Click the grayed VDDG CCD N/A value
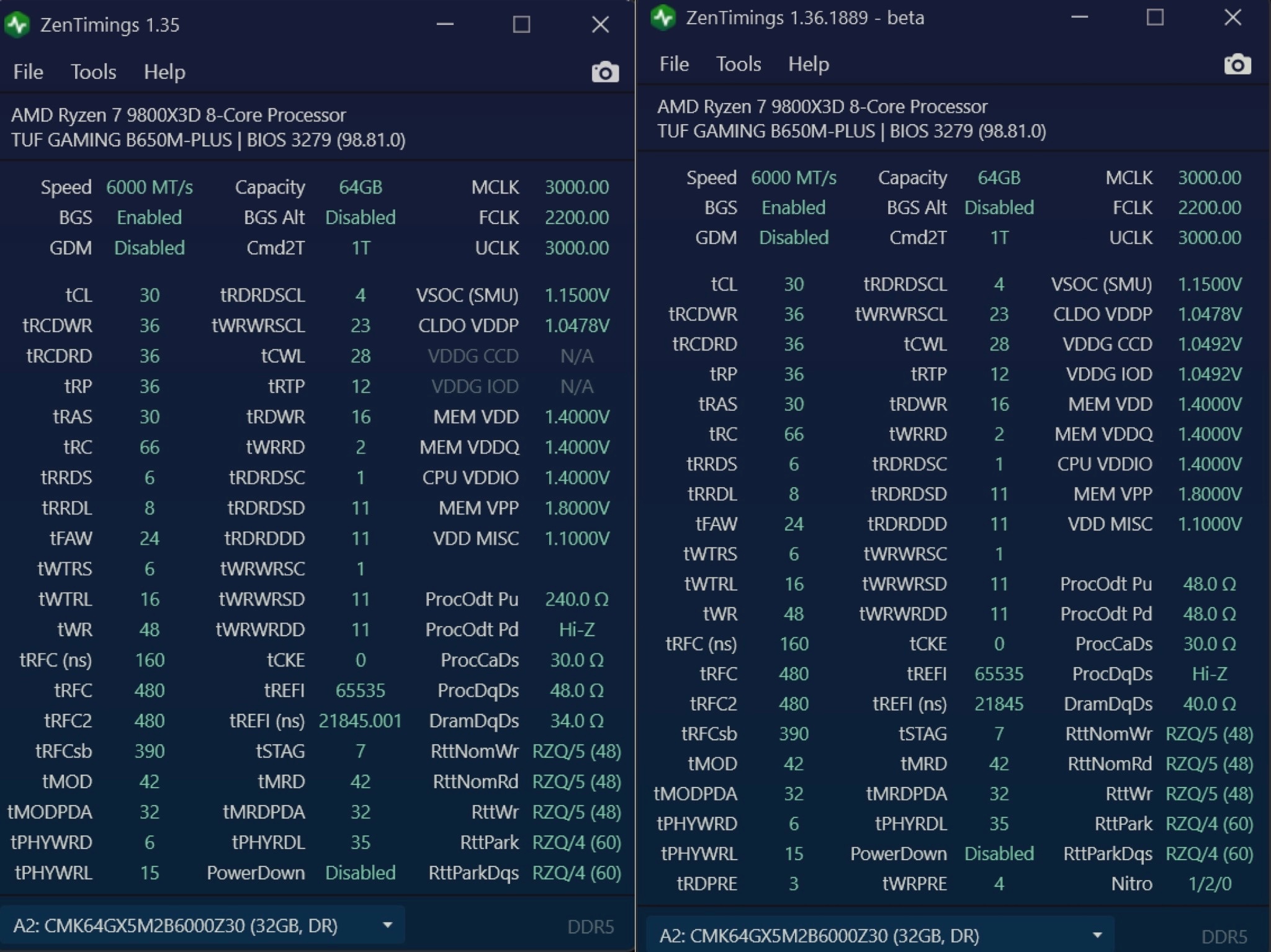 point(577,356)
